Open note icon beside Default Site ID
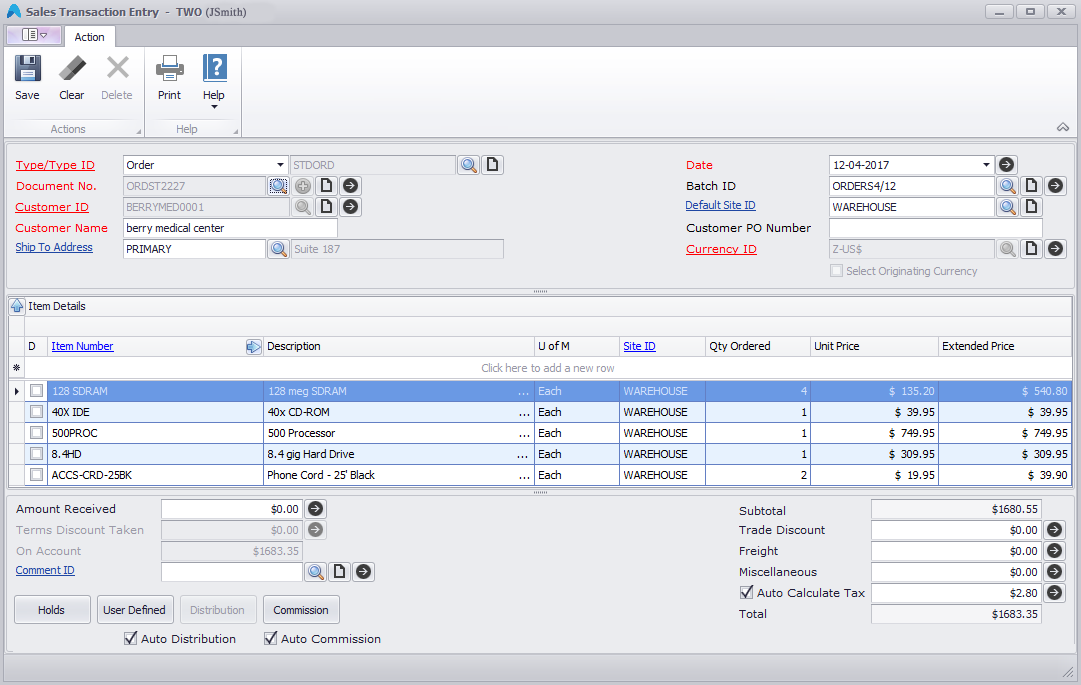1081x685 pixels. coord(1031,207)
